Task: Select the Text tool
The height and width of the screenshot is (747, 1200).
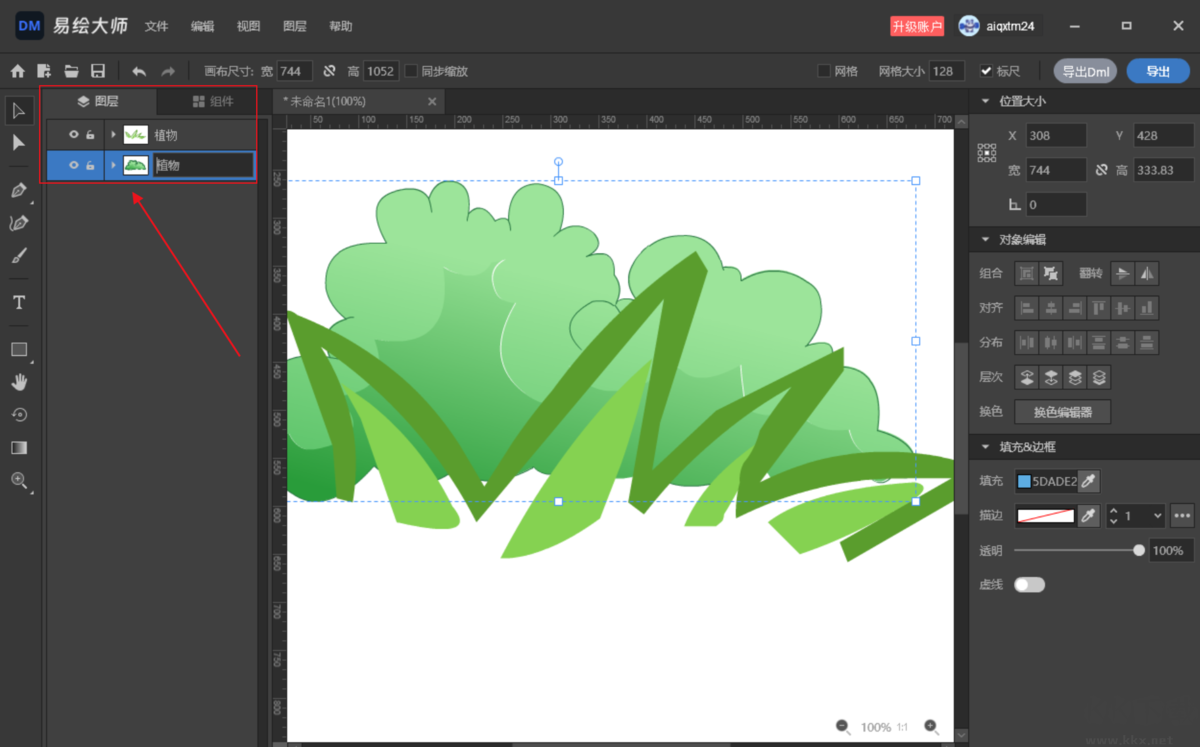Action: click(18, 302)
